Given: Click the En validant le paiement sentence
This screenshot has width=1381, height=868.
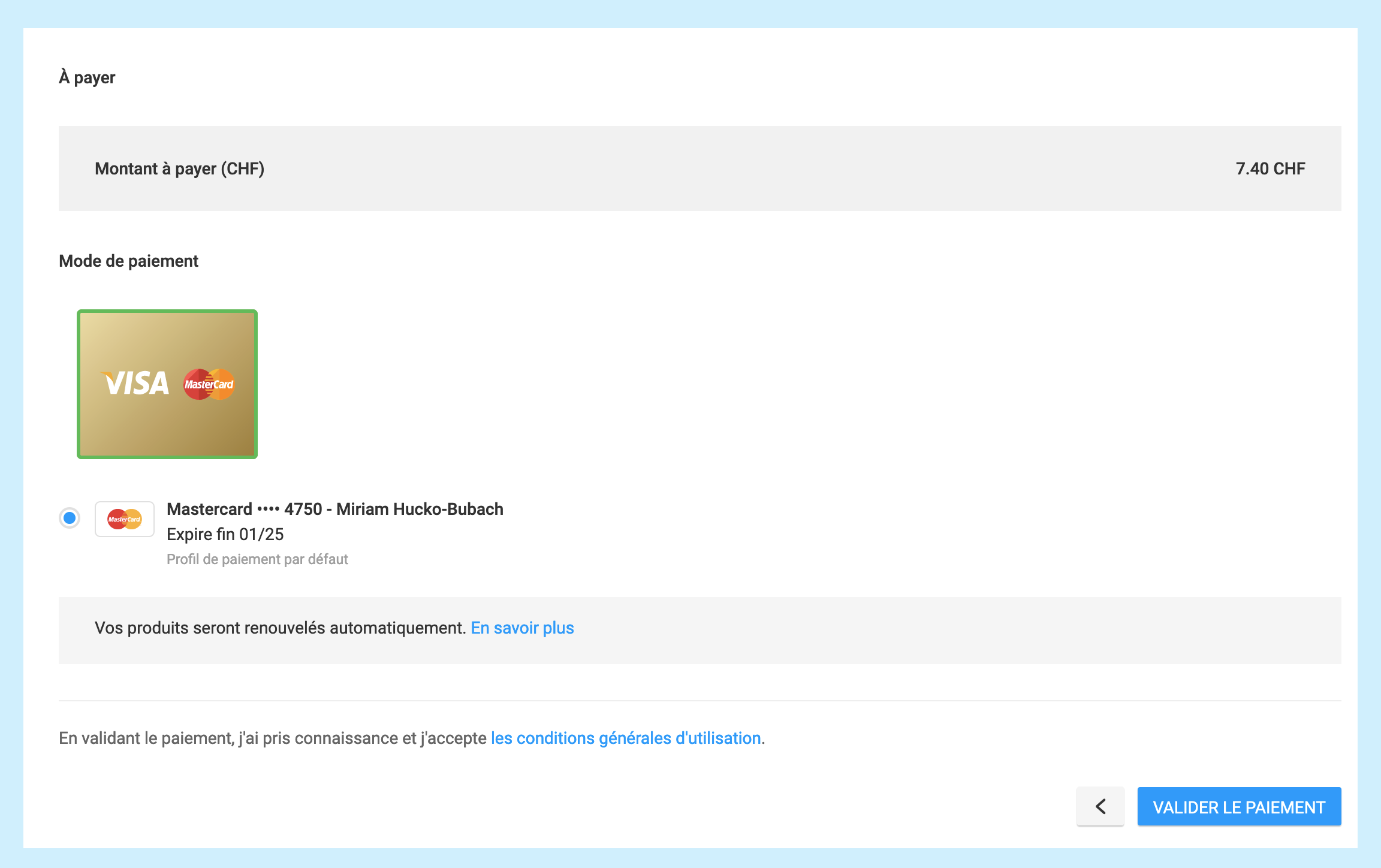Looking at the screenshot, I should tap(272, 738).
